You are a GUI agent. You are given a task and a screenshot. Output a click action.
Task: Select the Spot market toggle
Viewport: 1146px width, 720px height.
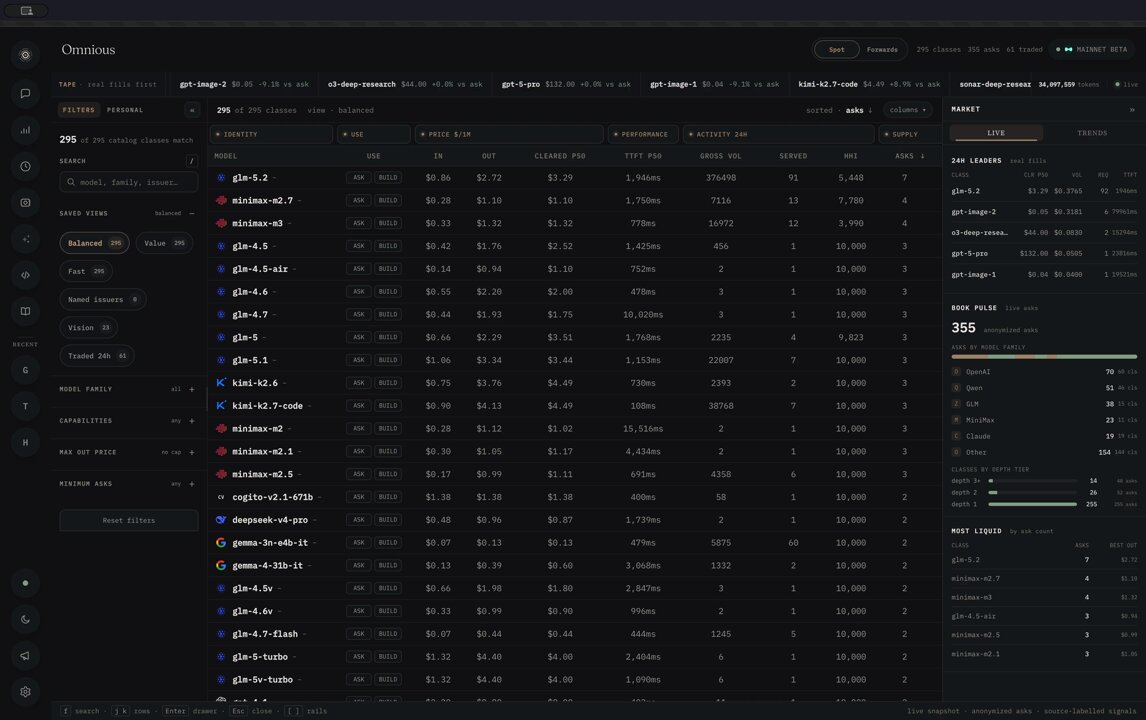pyautogui.click(x=837, y=50)
